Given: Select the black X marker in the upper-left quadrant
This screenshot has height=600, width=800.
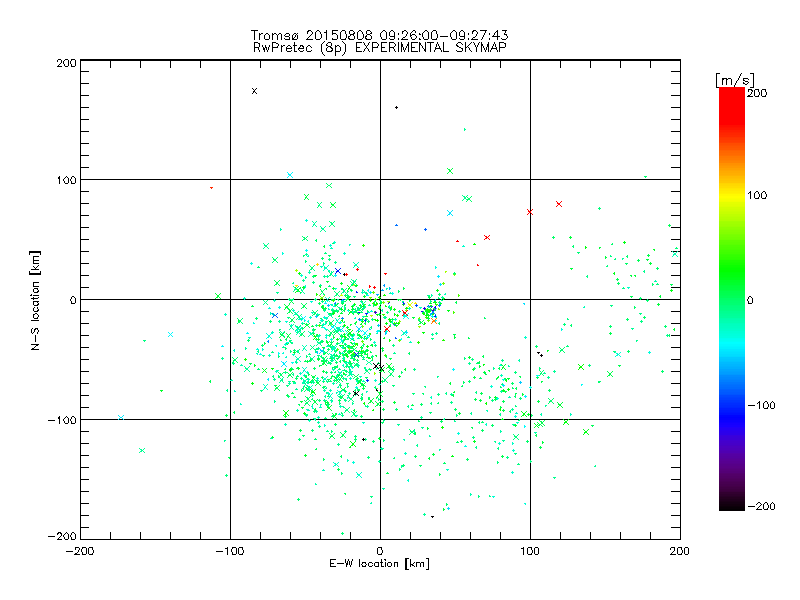Looking at the screenshot, I should [255, 91].
